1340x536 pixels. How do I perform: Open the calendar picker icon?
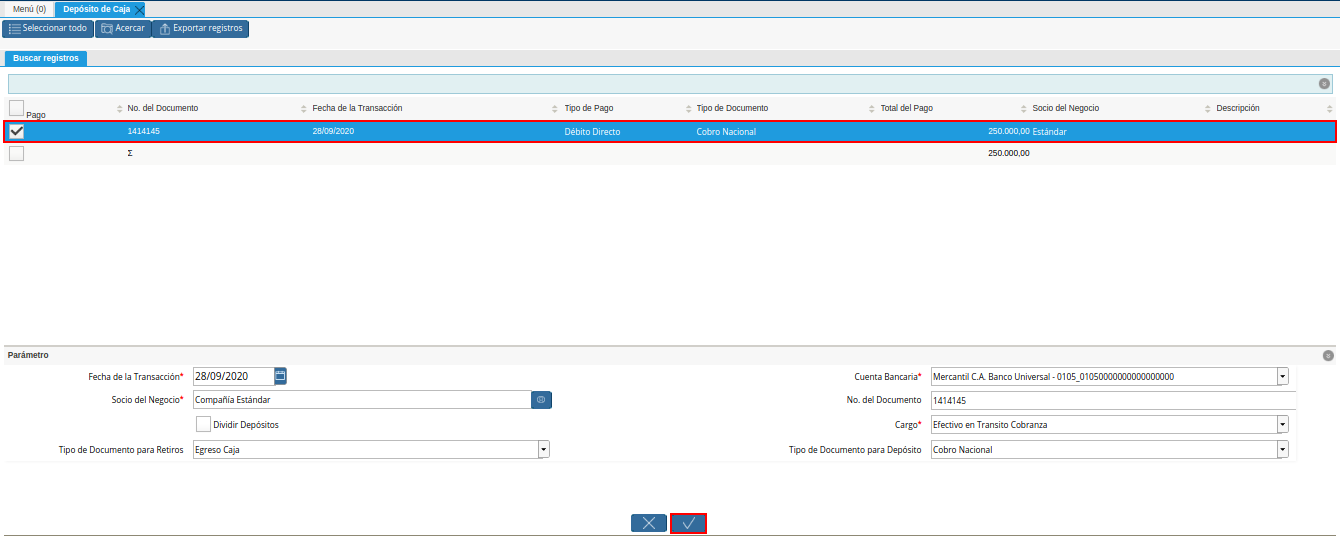pyautogui.click(x=281, y=376)
